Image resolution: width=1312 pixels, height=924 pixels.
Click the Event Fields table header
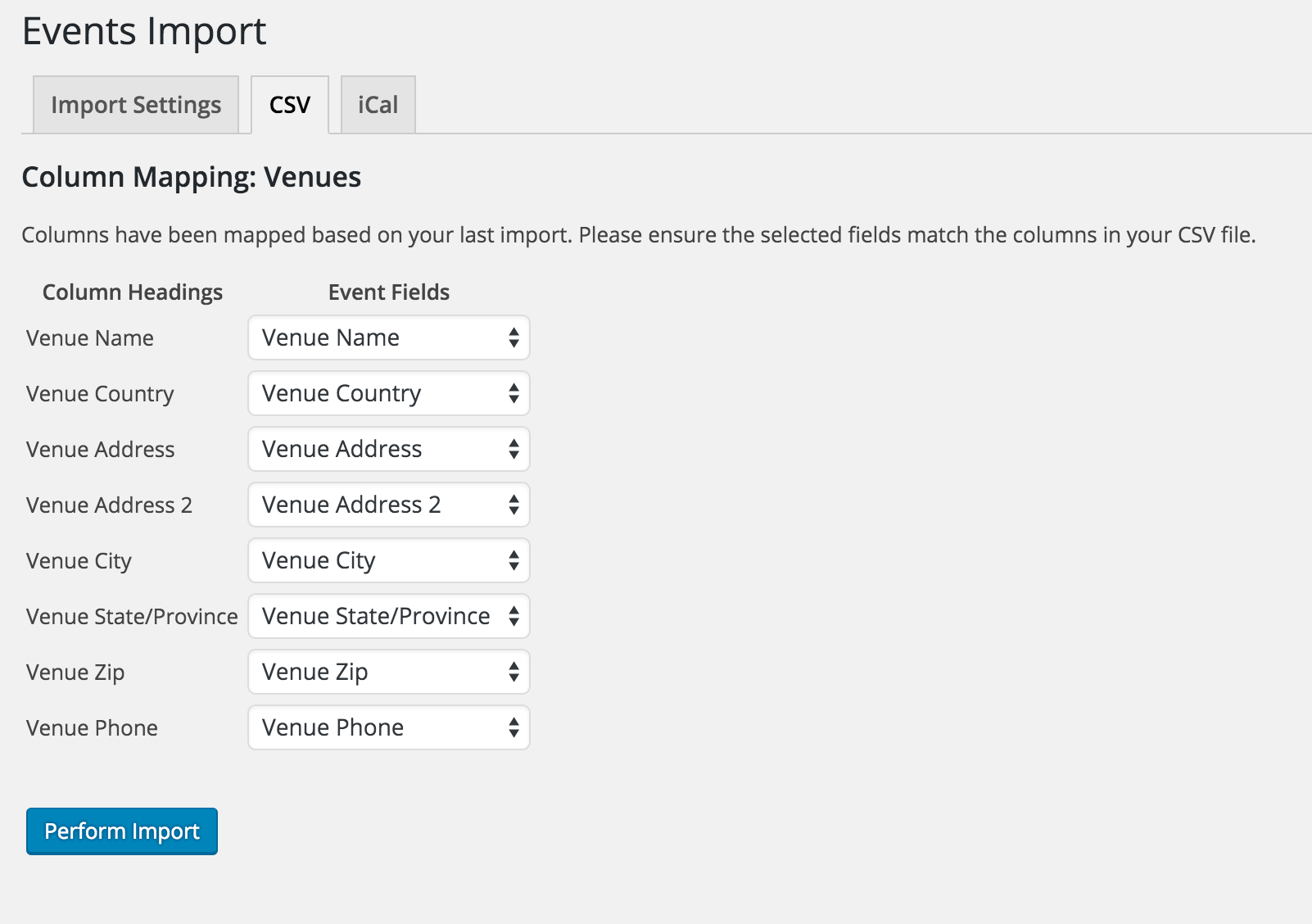[x=389, y=292]
